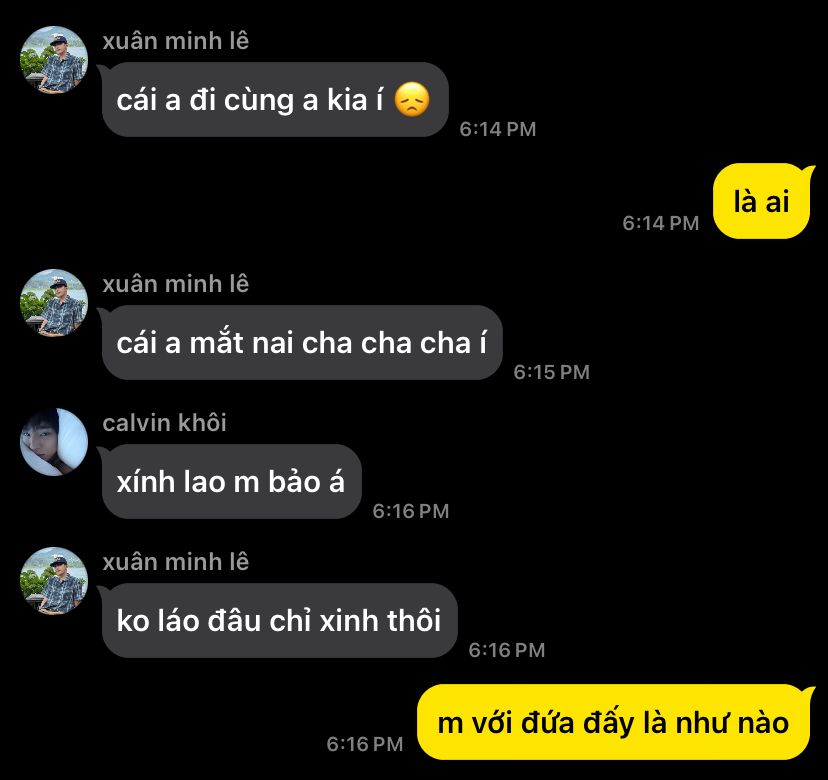Click 6:16 PM timestamp beside the last yellow message

[x=365, y=744]
